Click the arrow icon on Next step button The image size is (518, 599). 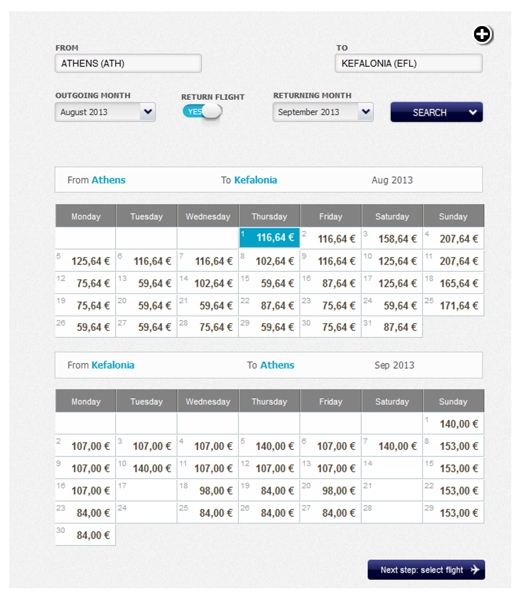pos(475,570)
